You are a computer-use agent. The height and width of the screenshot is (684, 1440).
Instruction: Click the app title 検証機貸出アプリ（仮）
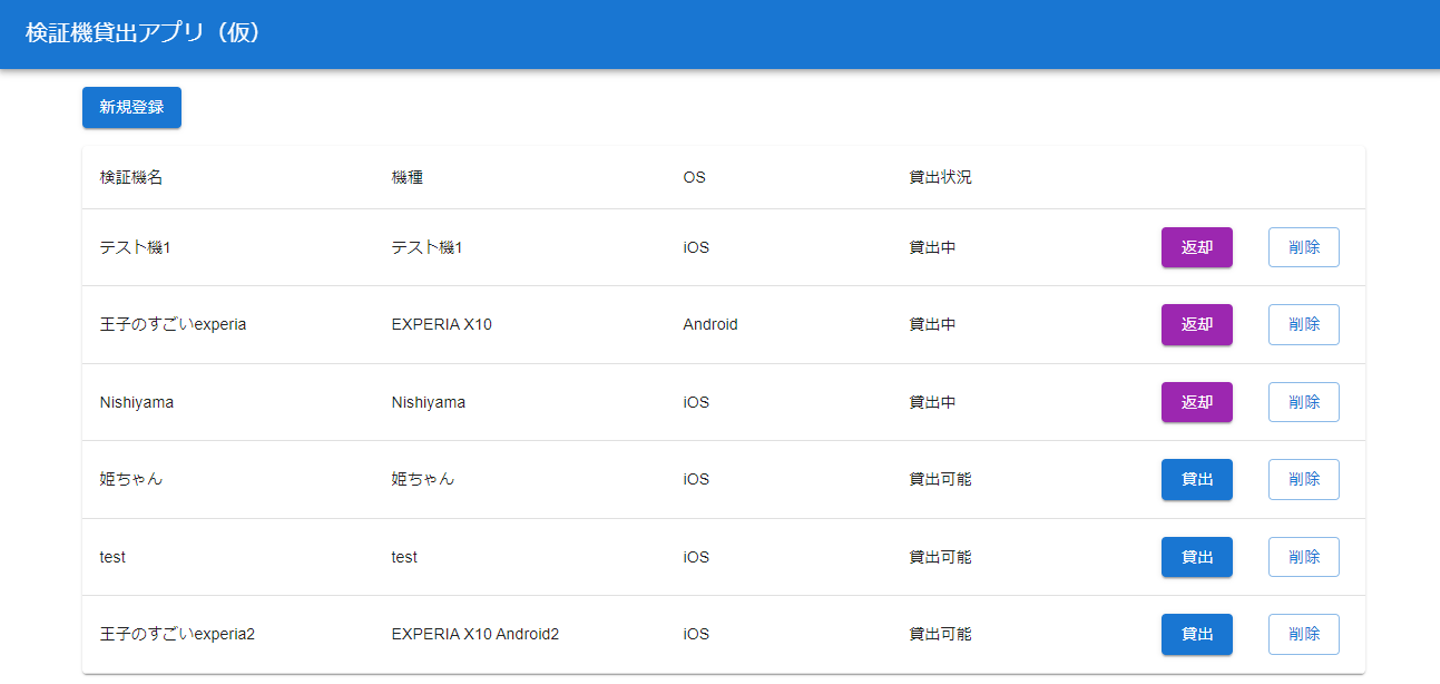click(x=144, y=33)
